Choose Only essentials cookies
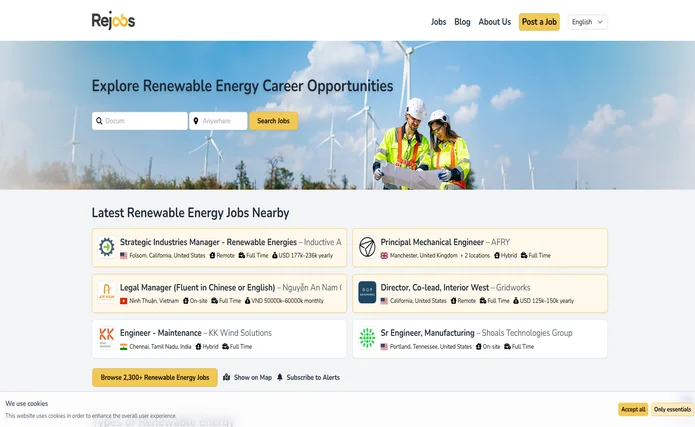The height and width of the screenshot is (427, 695). click(672, 409)
